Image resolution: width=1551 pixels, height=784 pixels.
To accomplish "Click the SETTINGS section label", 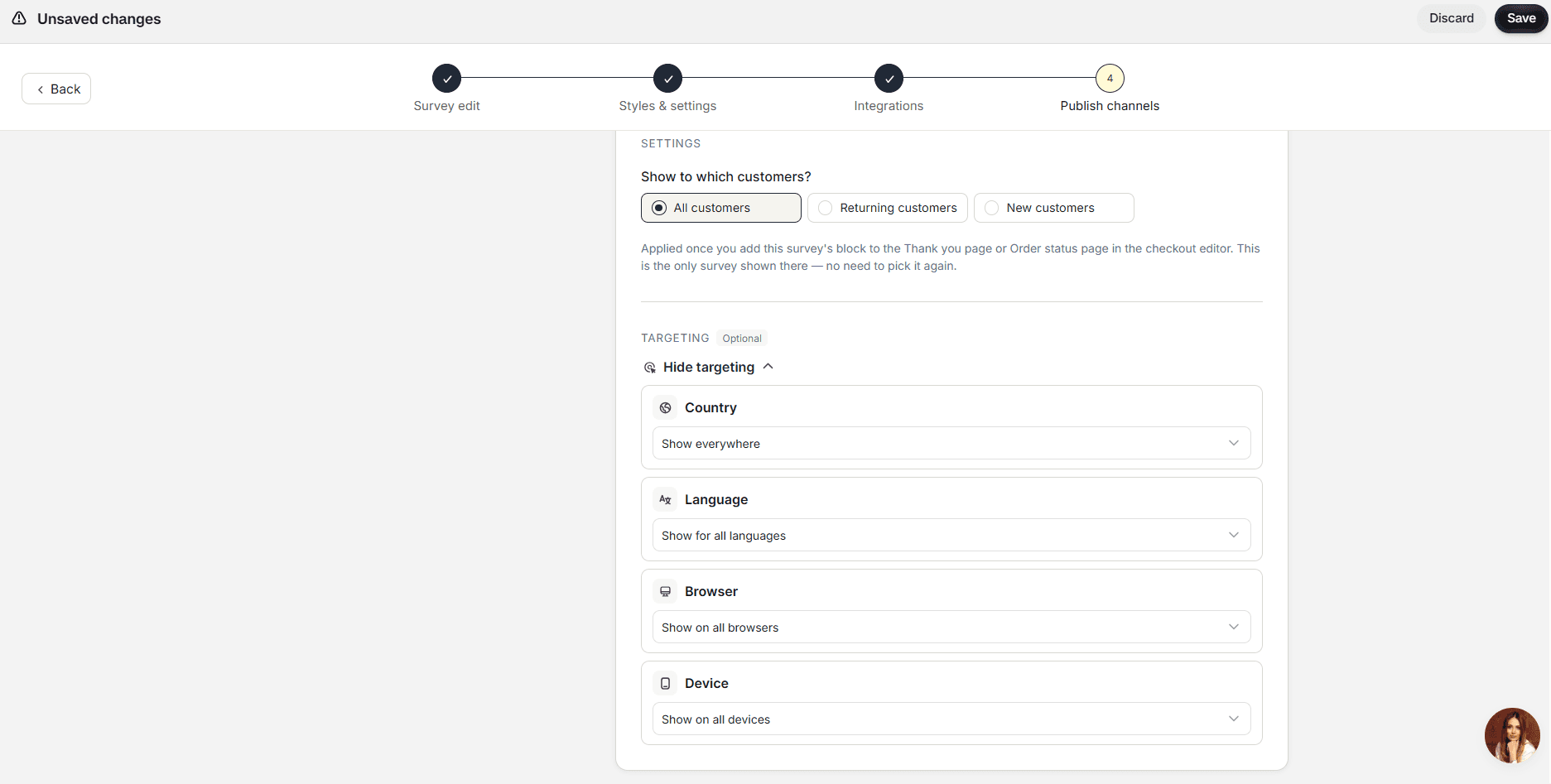I will [x=671, y=143].
